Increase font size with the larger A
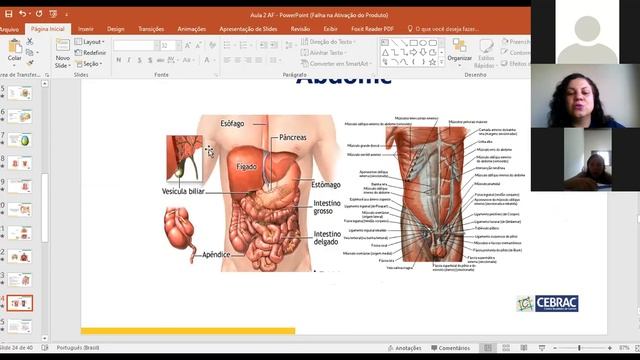This screenshot has height=360, width=640. coord(188,45)
